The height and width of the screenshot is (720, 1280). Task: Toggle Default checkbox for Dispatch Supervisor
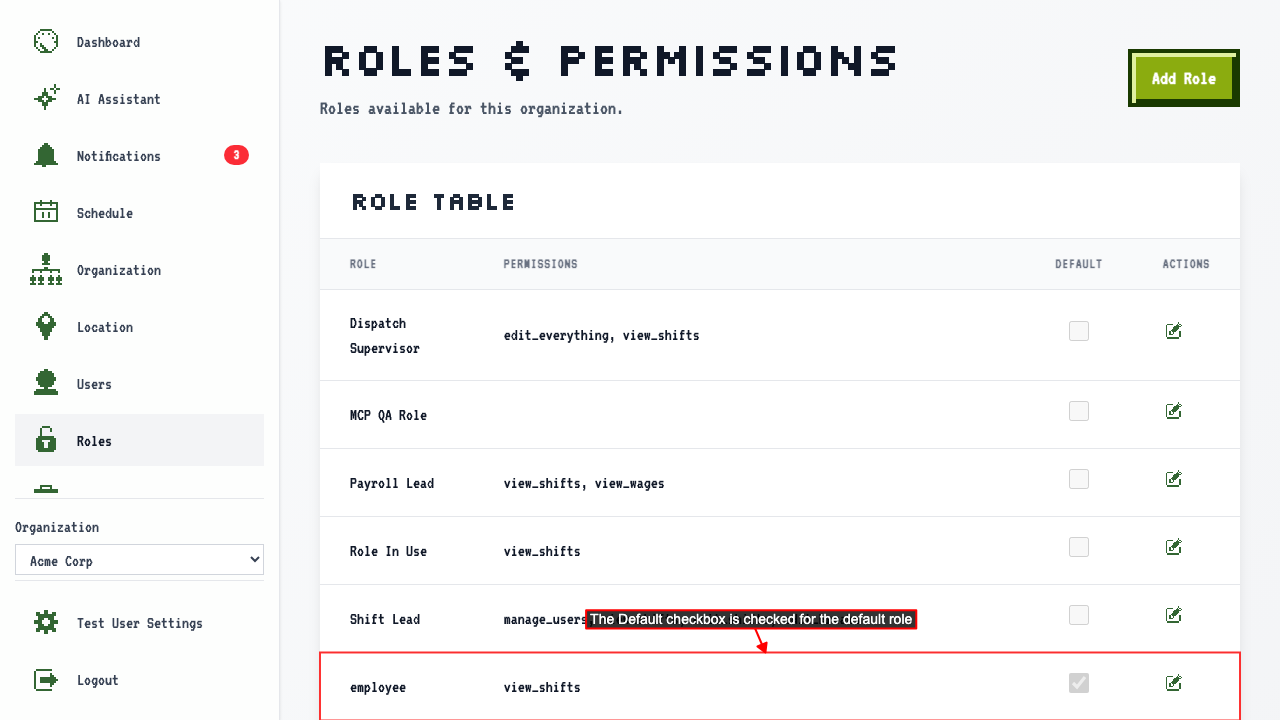pos(1079,331)
